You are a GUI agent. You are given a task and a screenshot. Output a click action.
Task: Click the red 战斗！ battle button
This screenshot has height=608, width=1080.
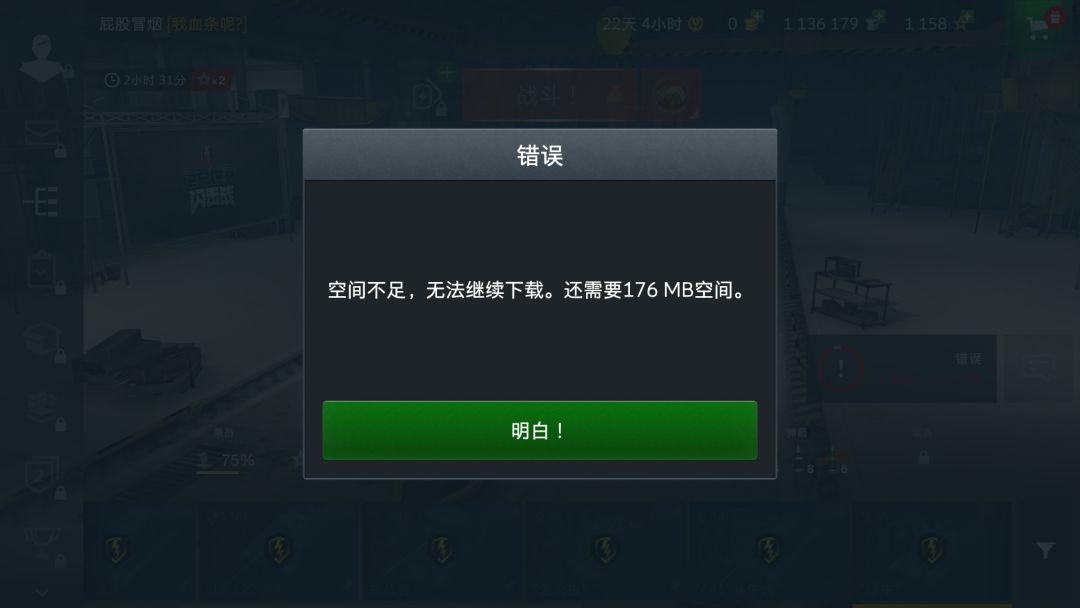pos(550,94)
